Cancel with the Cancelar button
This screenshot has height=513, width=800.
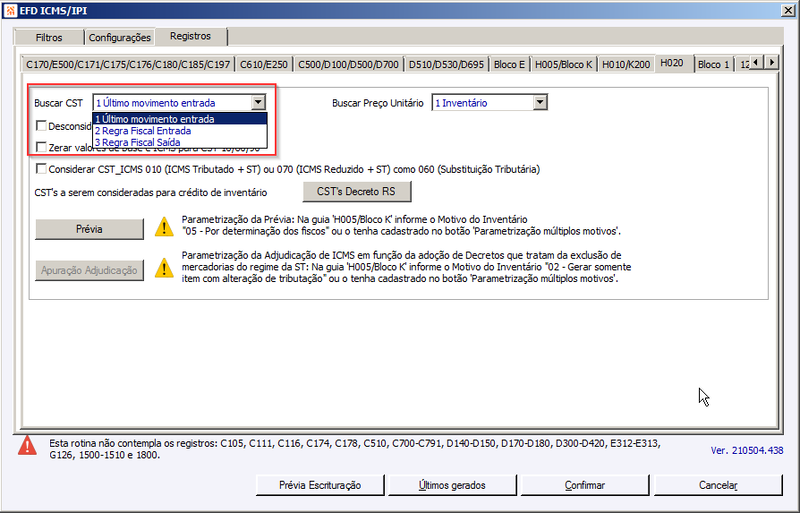(x=718, y=485)
